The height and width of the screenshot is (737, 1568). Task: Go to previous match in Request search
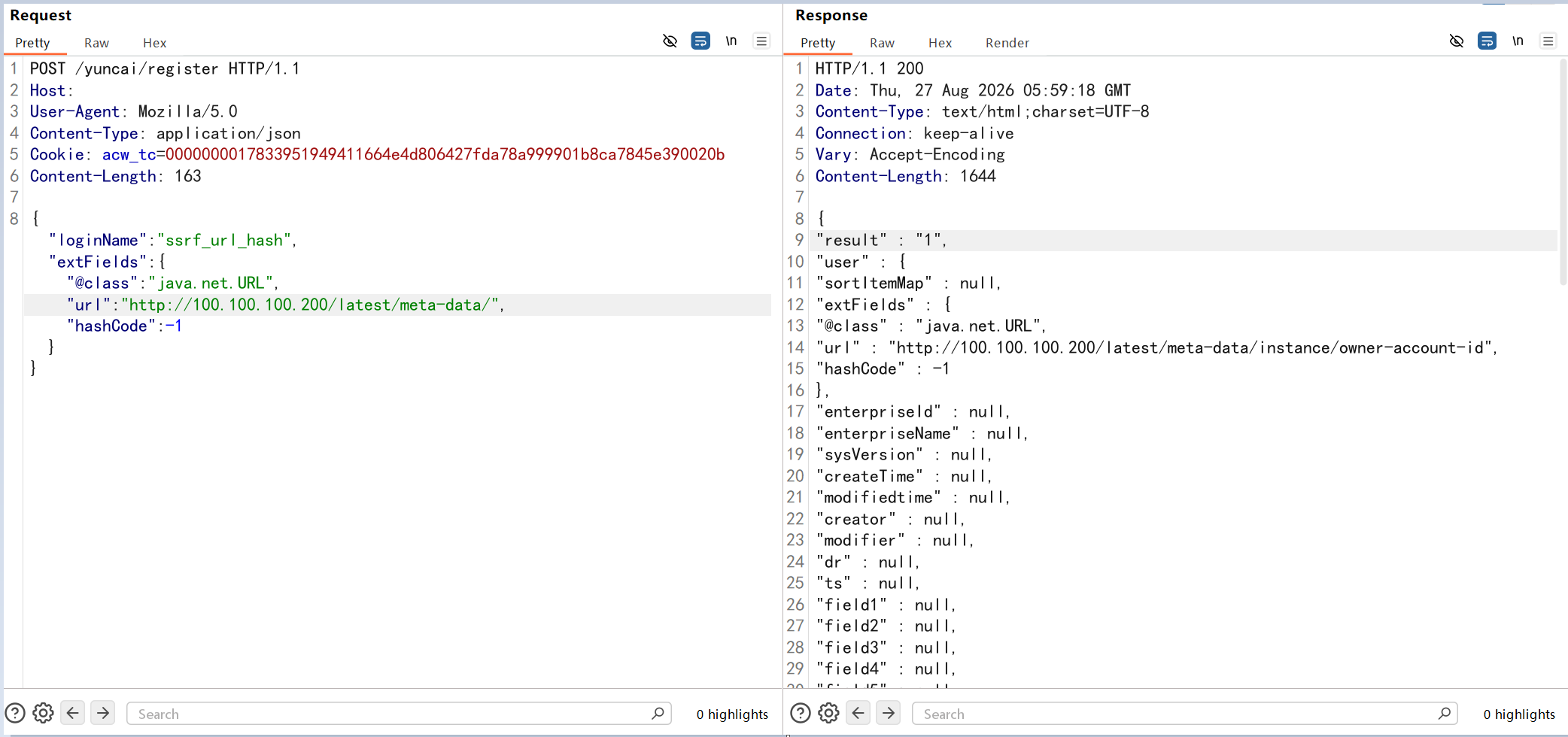(x=73, y=712)
